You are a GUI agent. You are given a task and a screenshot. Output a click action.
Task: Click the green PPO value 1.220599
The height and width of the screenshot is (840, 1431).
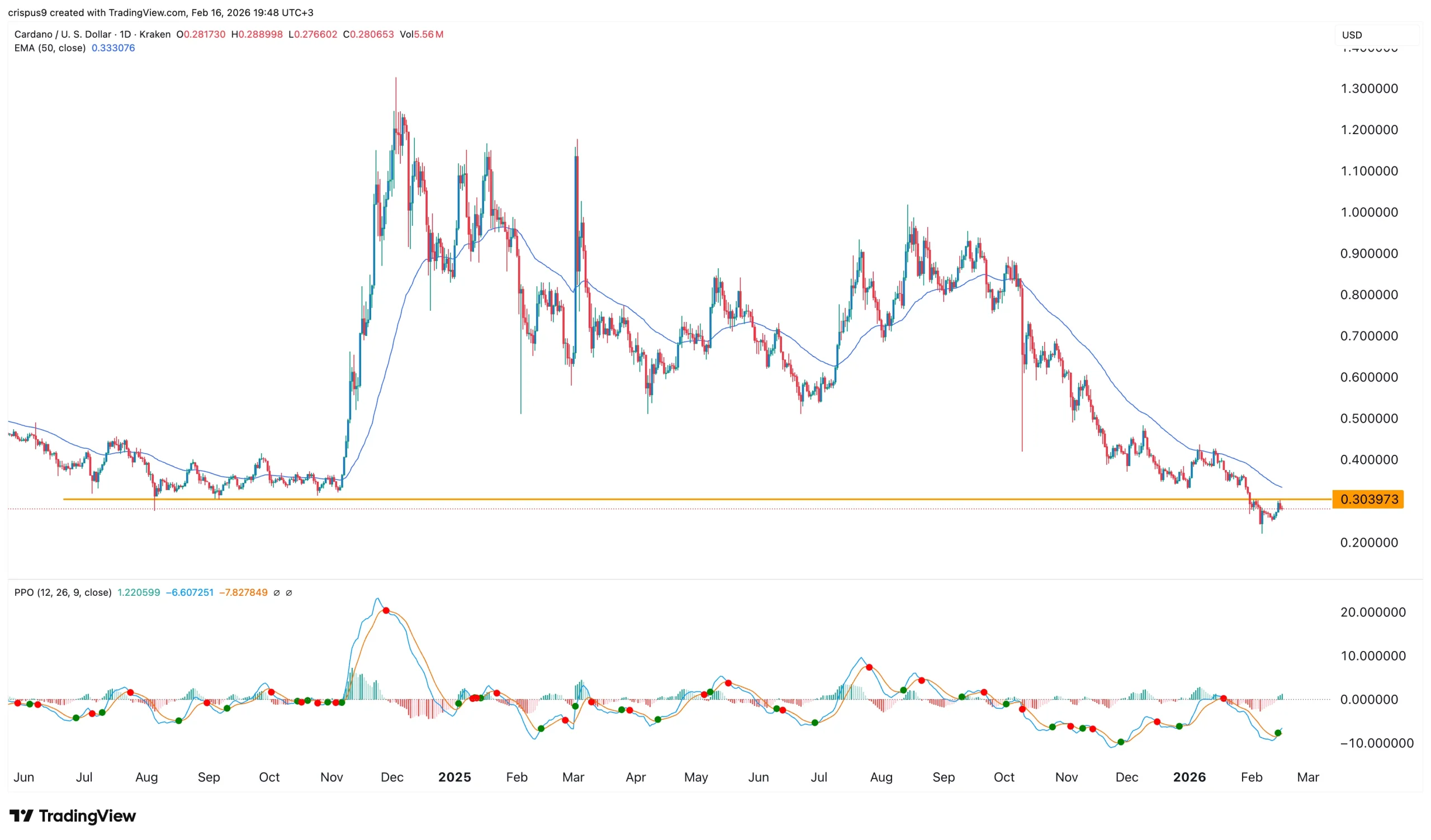point(138,592)
